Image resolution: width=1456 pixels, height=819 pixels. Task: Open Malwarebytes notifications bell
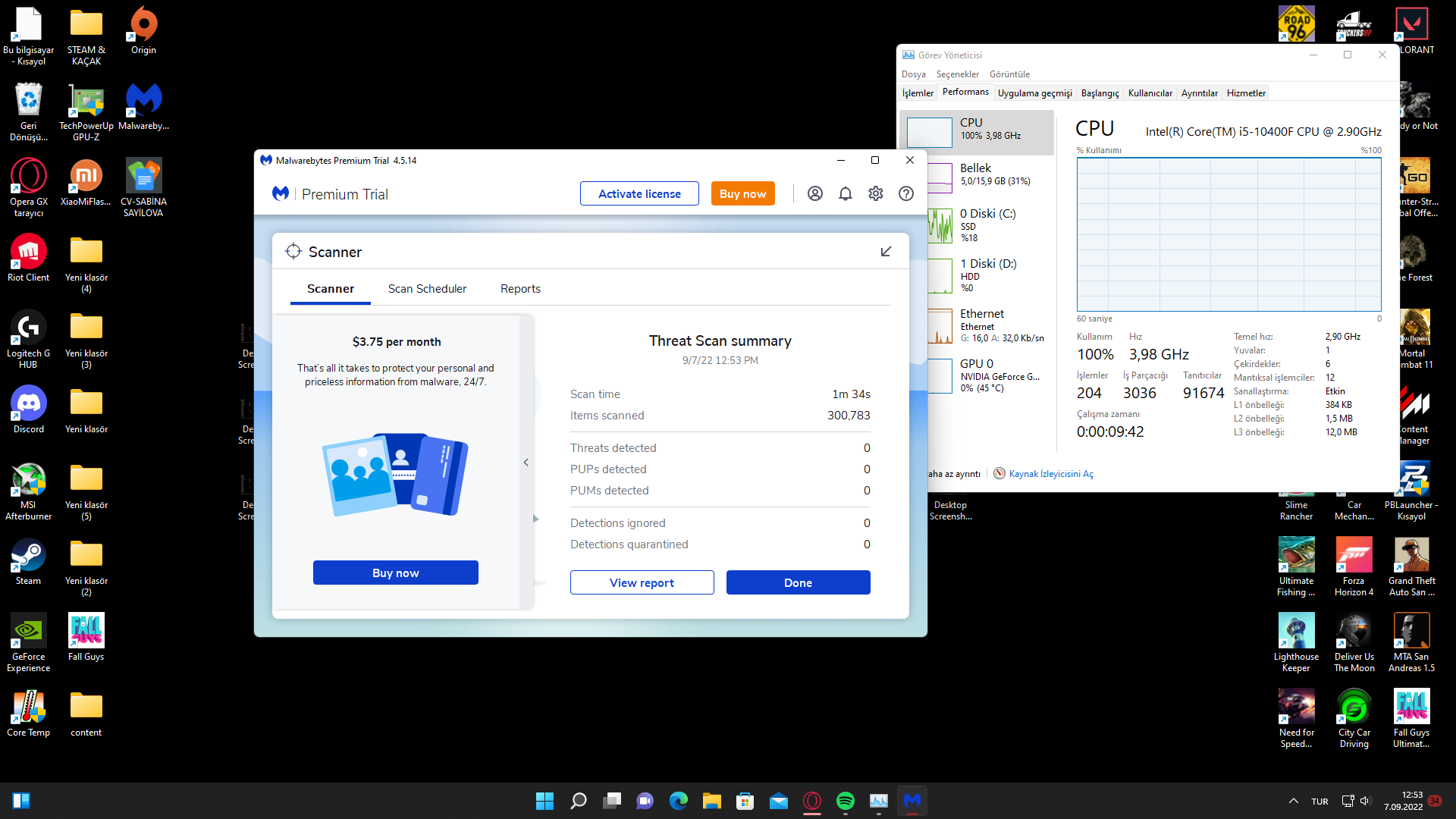tap(846, 193)
